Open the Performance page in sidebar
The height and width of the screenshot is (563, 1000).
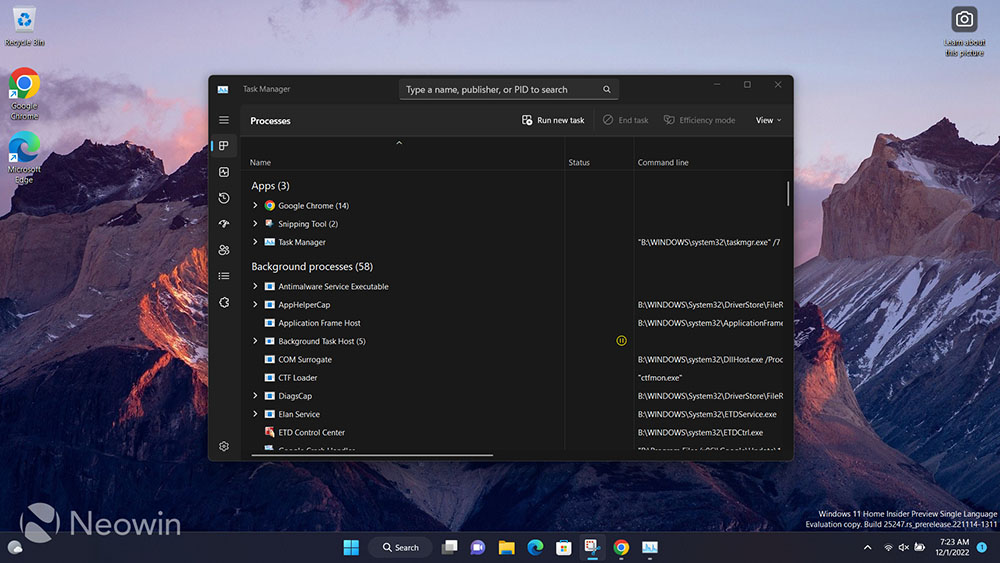coord(224,172)
